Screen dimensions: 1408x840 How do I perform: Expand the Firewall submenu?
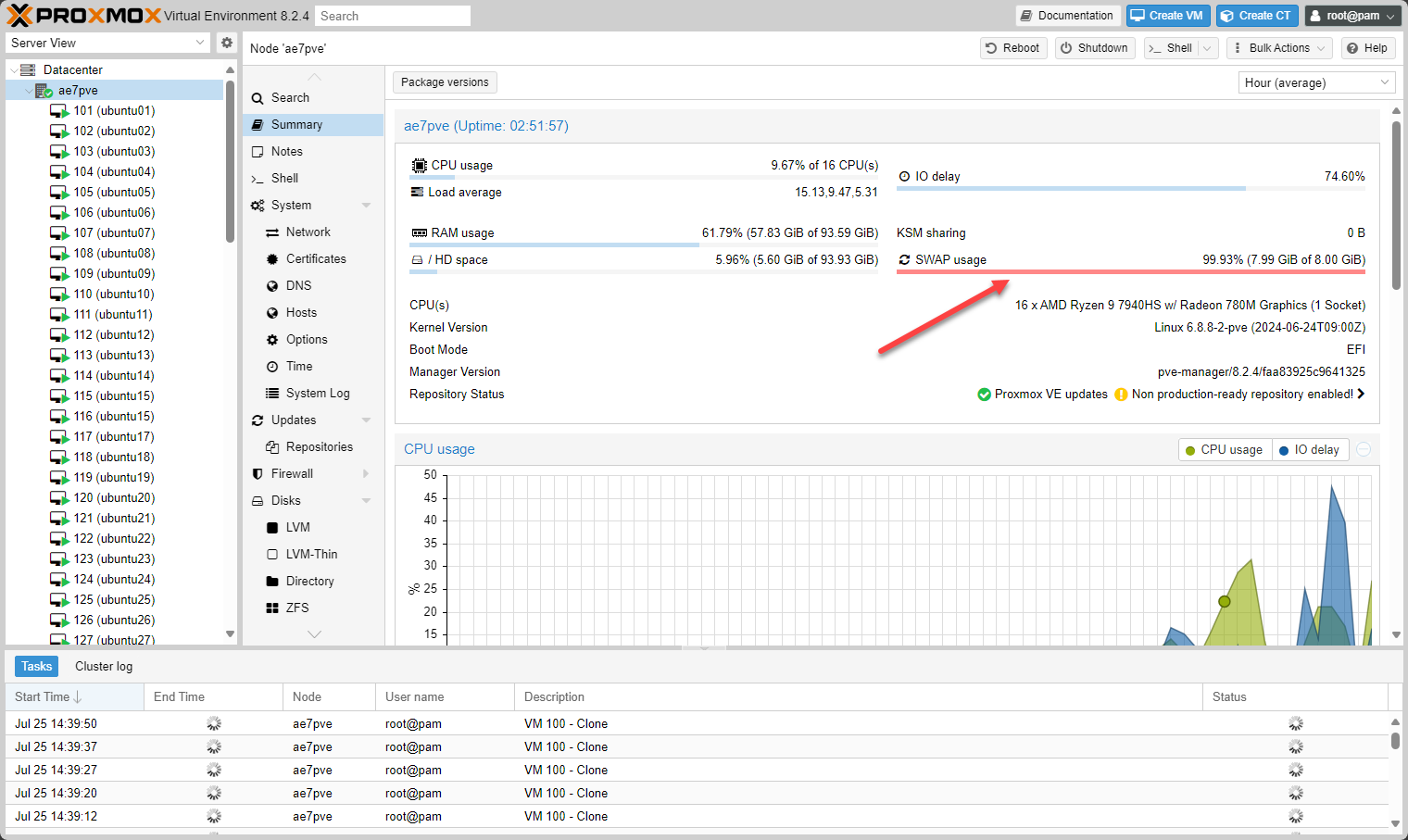366,474
